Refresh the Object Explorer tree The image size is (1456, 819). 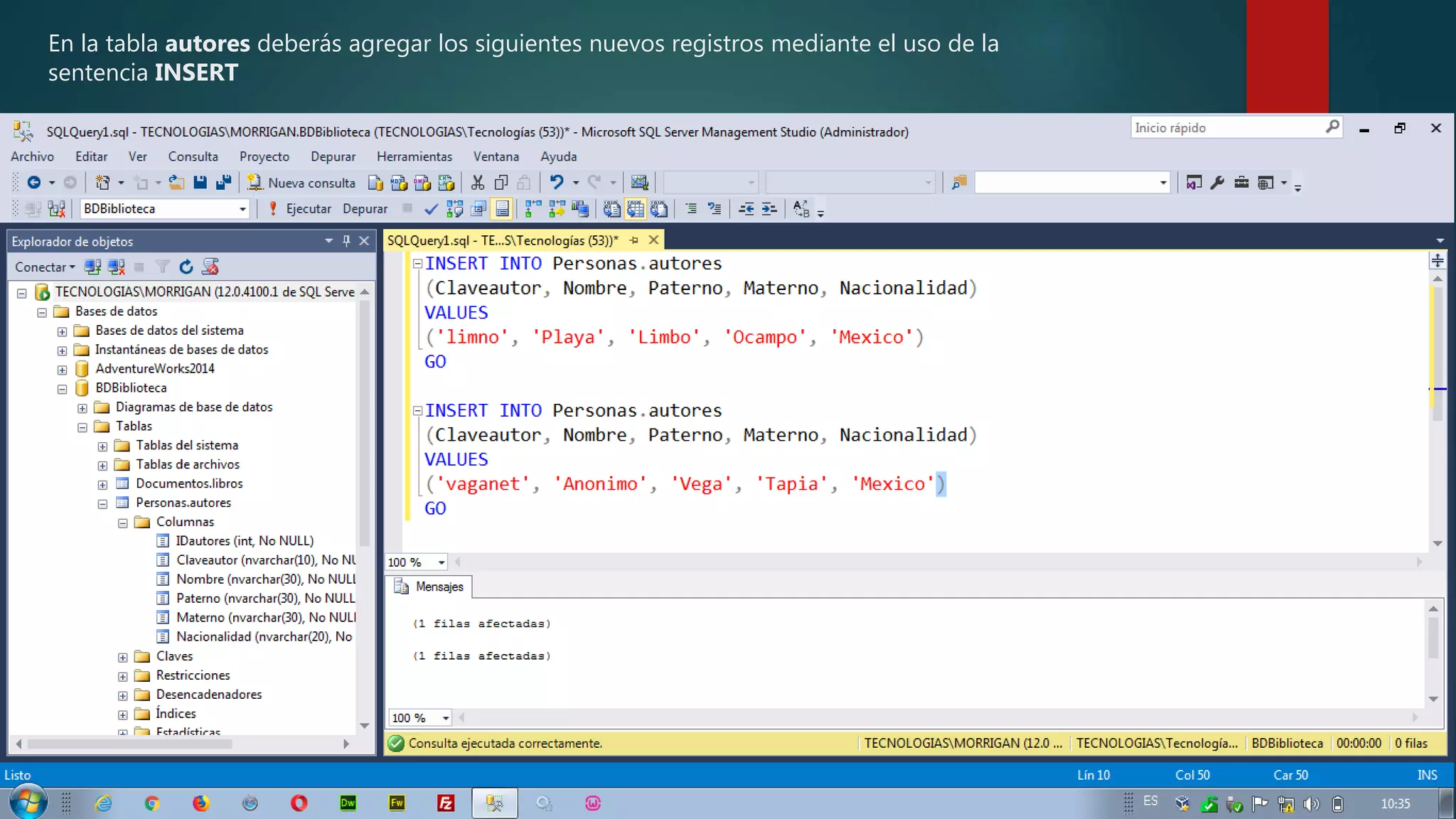coord(186,267)
